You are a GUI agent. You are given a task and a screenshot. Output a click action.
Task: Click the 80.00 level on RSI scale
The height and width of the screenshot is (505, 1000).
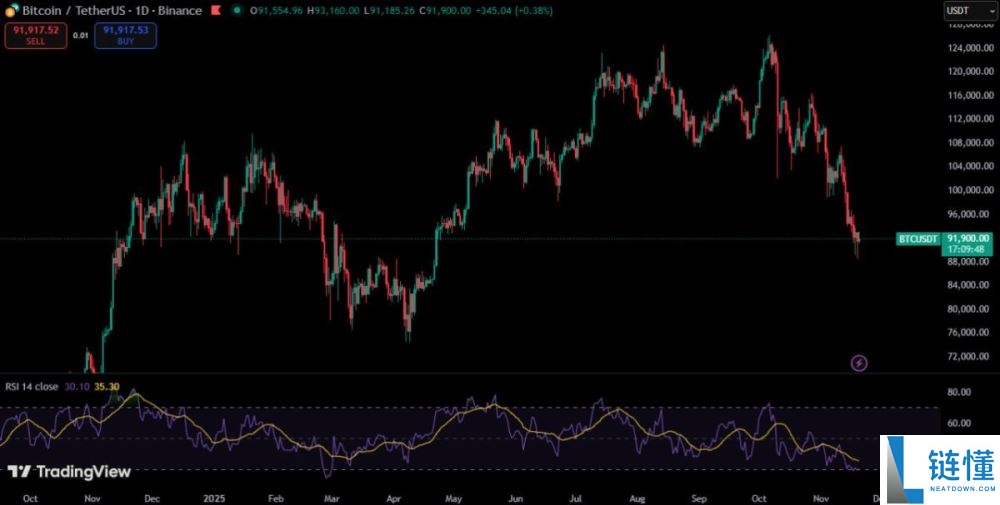tap(960, 392)
